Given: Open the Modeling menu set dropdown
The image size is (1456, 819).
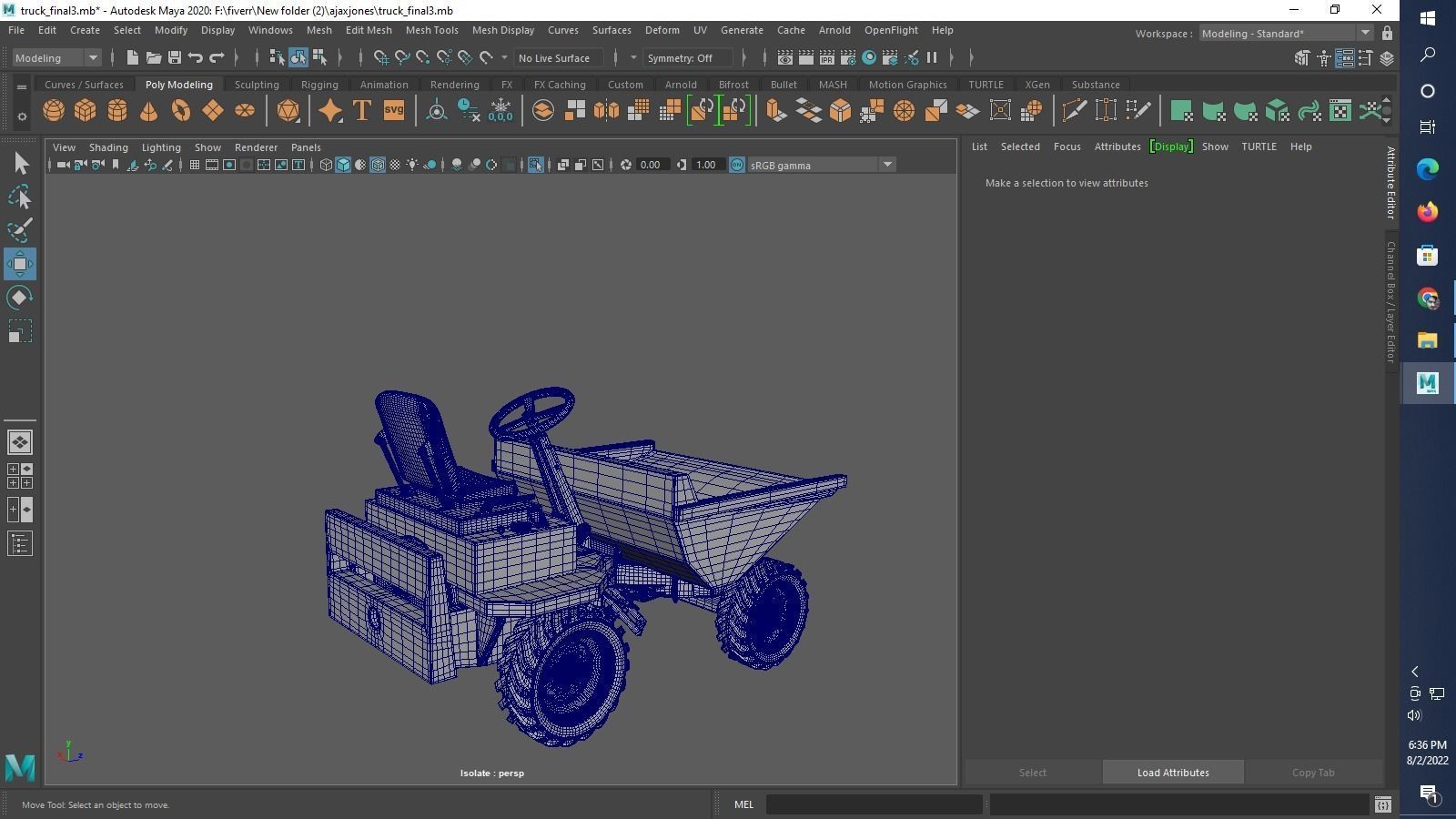Looking at the screenshot, I should tap(56, 57).
